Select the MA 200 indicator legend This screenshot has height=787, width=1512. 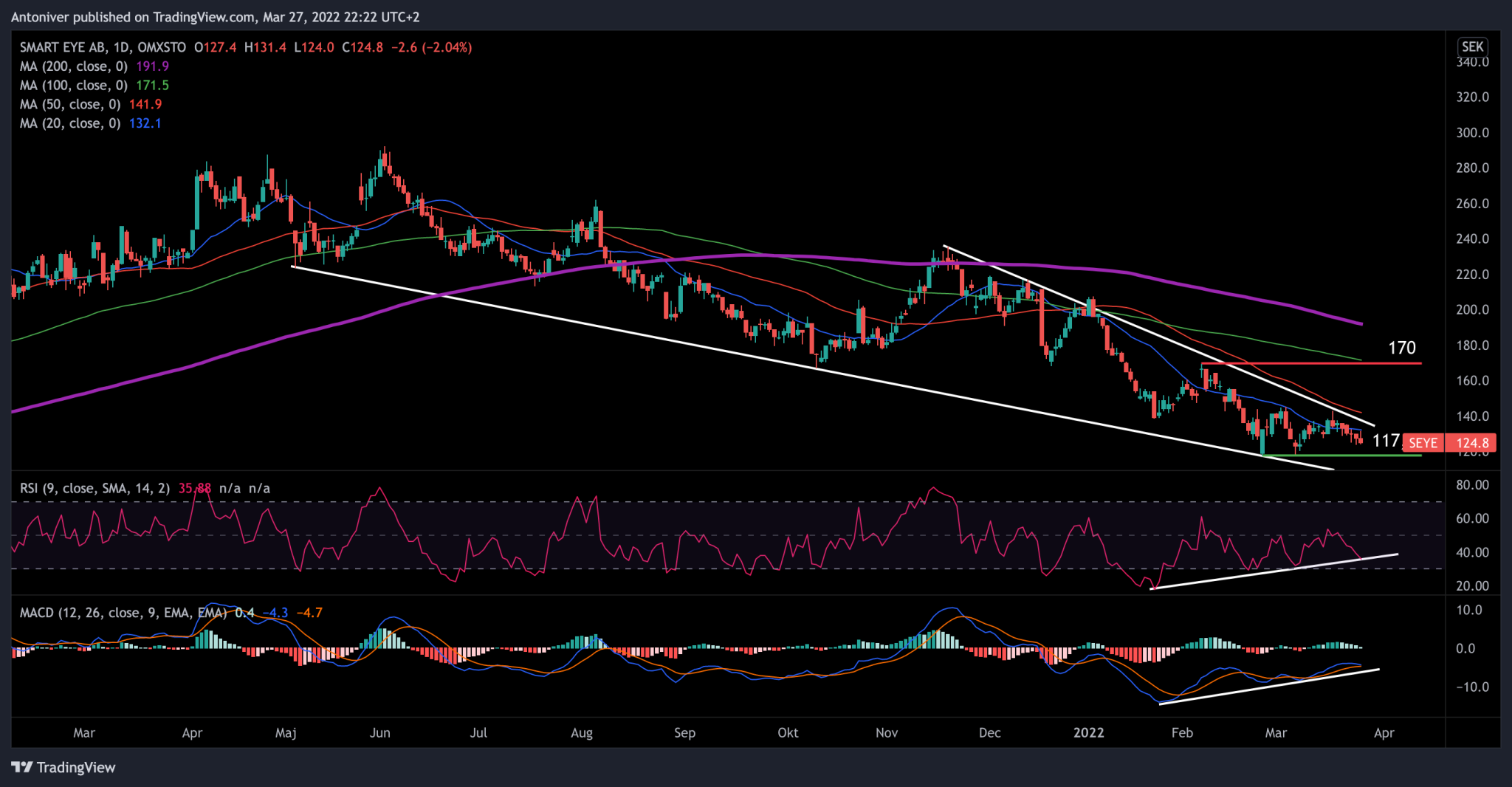[x=74, y=66]
